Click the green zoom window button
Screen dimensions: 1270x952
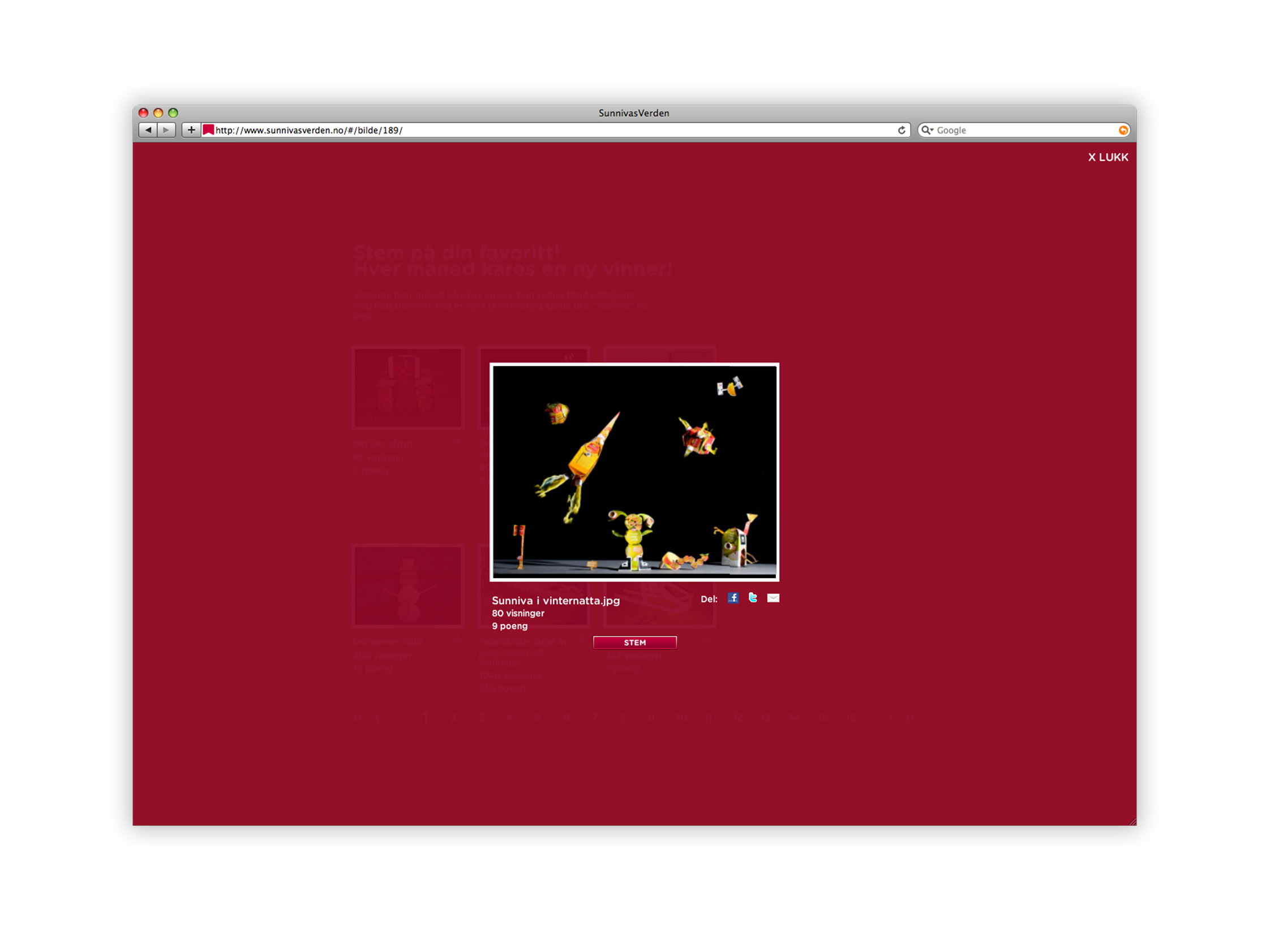click(x=173, y=113)
